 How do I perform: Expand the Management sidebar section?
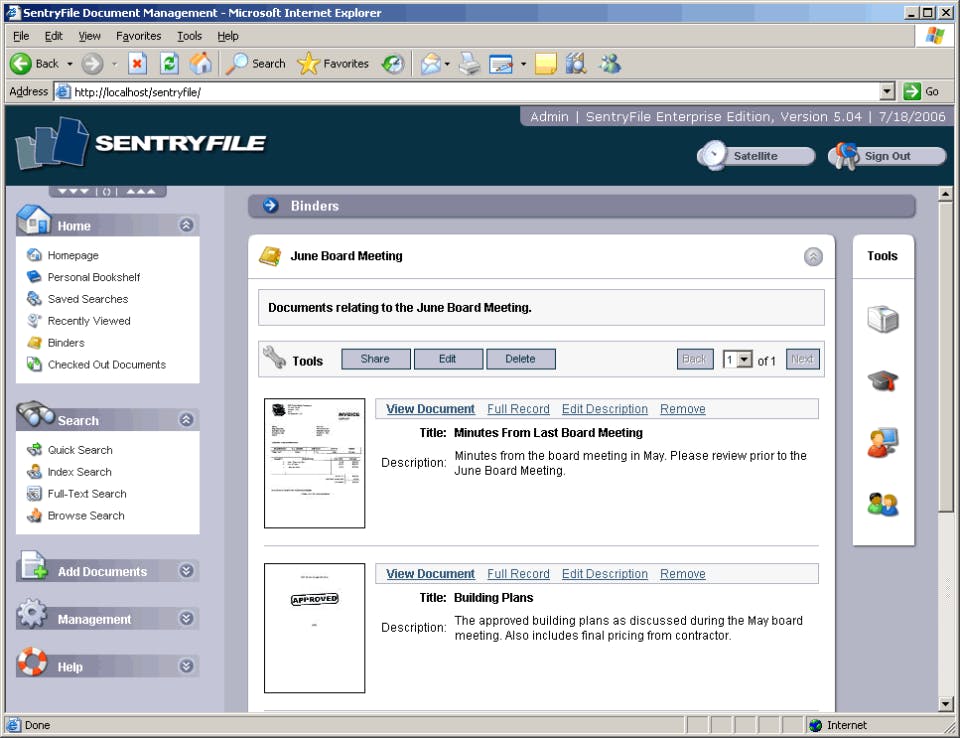(x=186, y=618)
